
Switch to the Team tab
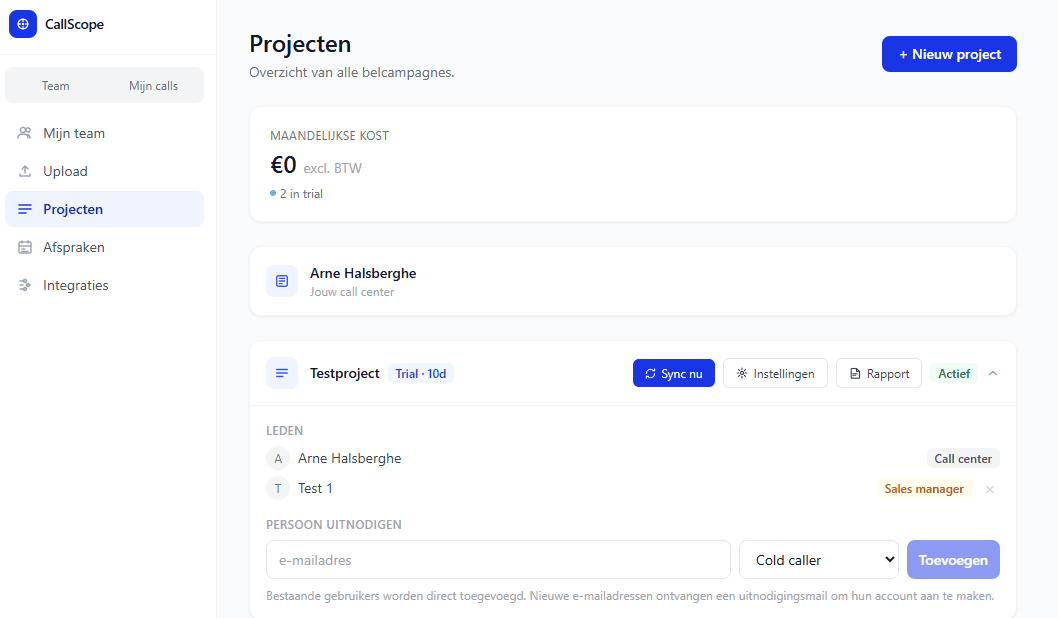point(55,86)
